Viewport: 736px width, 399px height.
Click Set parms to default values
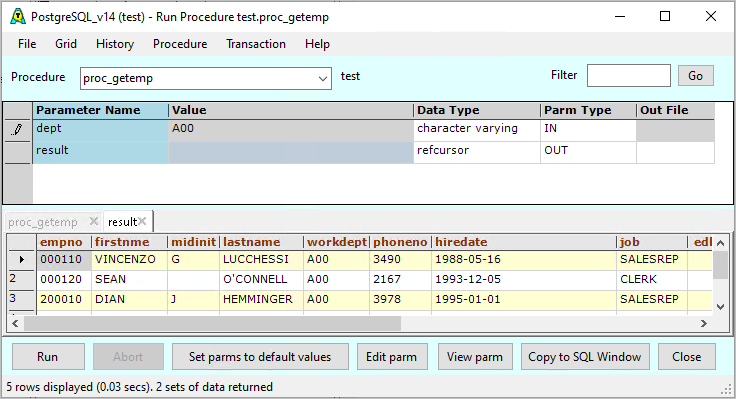260,357
